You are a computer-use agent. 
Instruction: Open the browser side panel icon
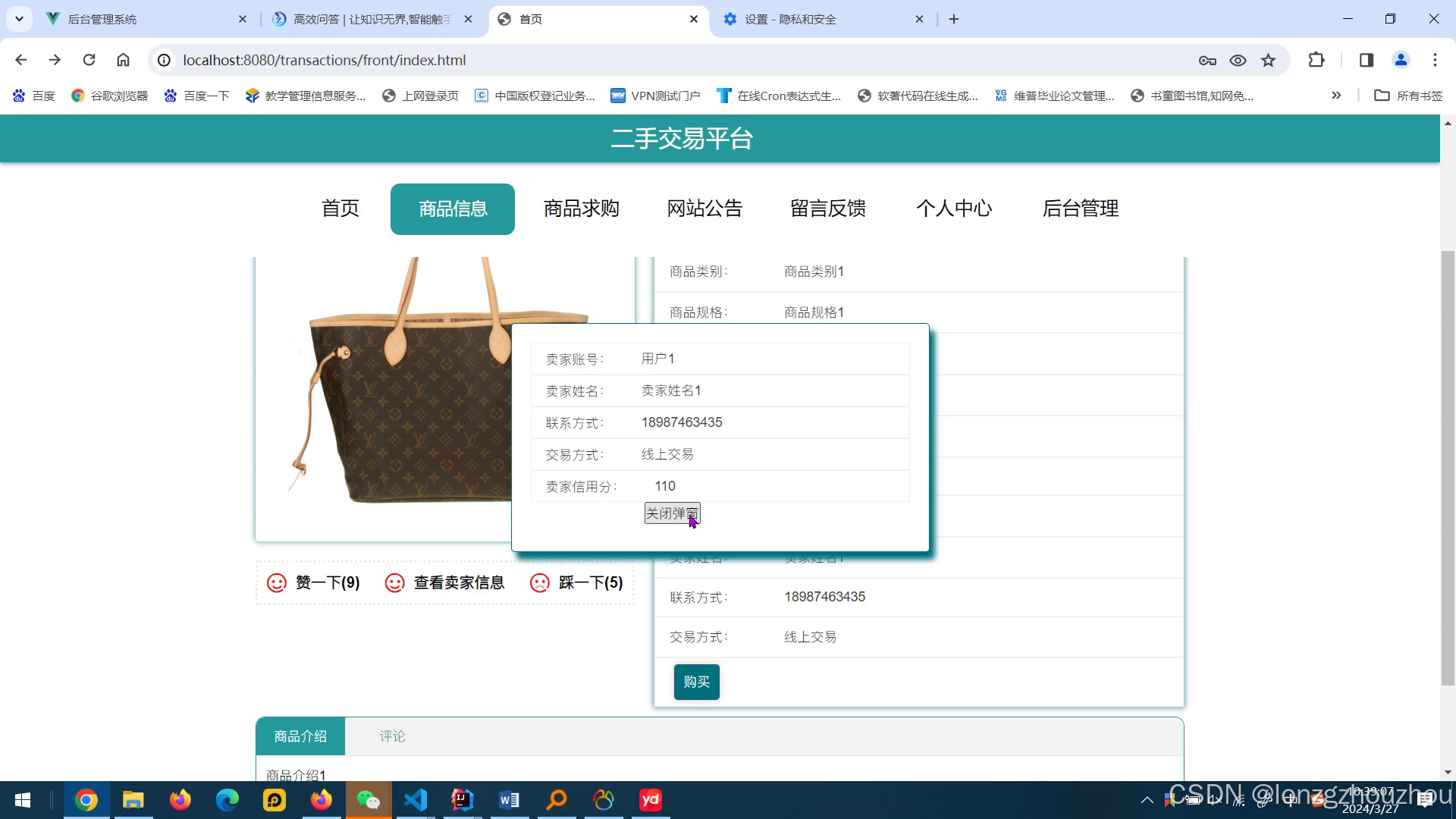1367,60
